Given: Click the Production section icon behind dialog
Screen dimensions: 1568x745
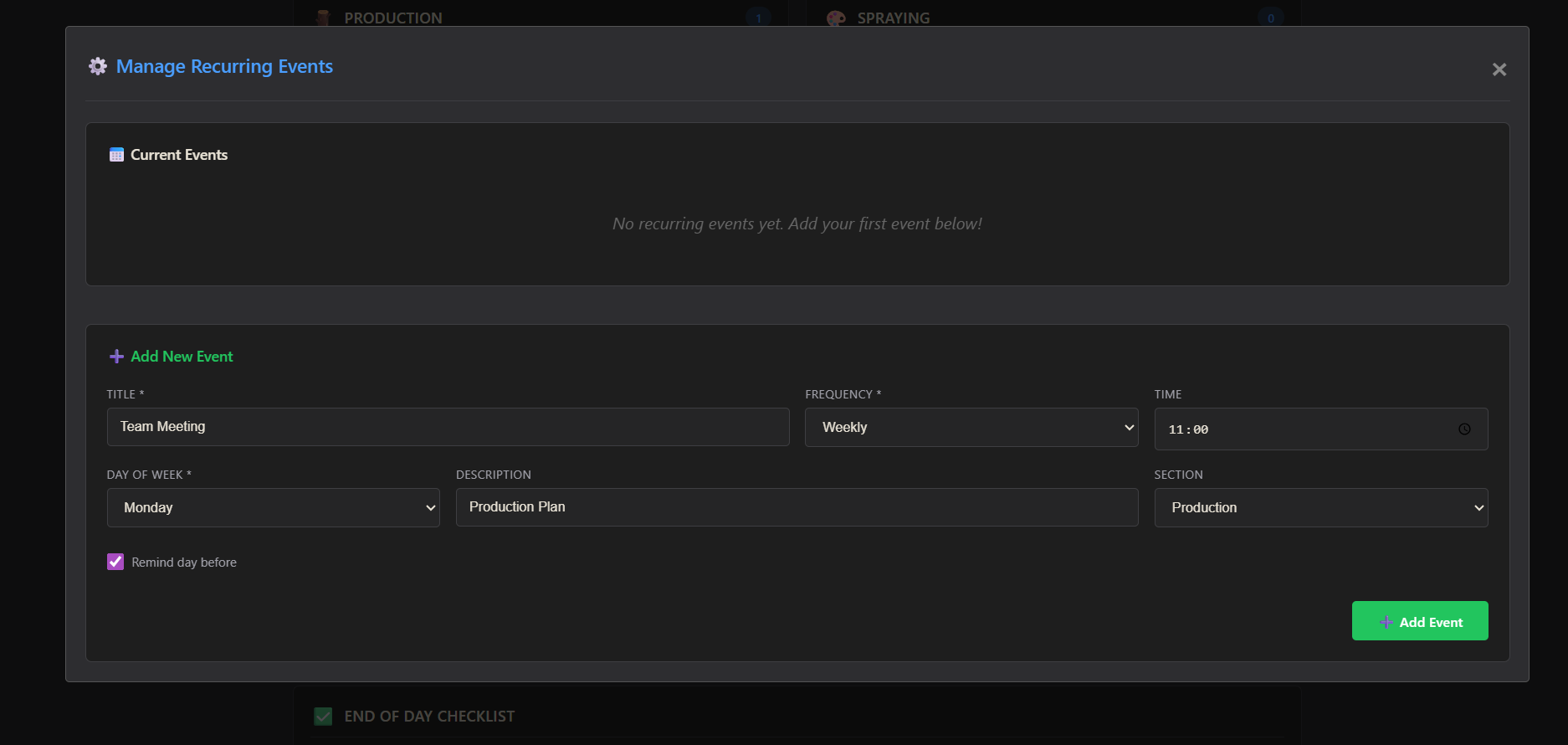Looking at the screenshot, I should point(323,18).
